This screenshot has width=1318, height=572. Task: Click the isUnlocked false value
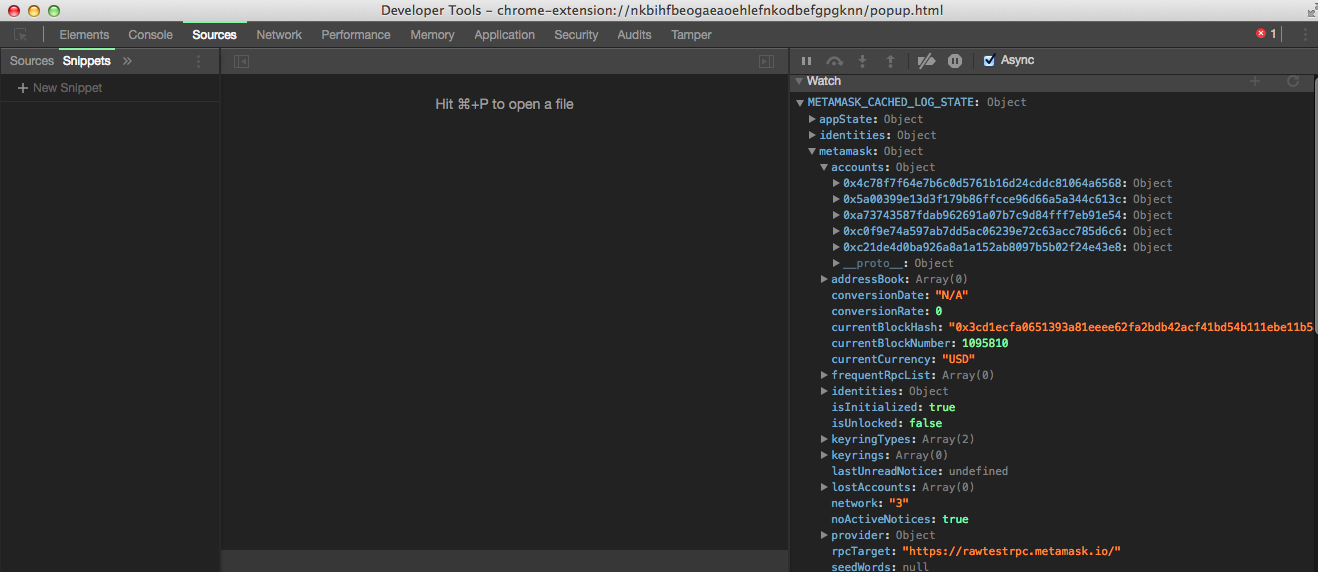pos(926,423)
